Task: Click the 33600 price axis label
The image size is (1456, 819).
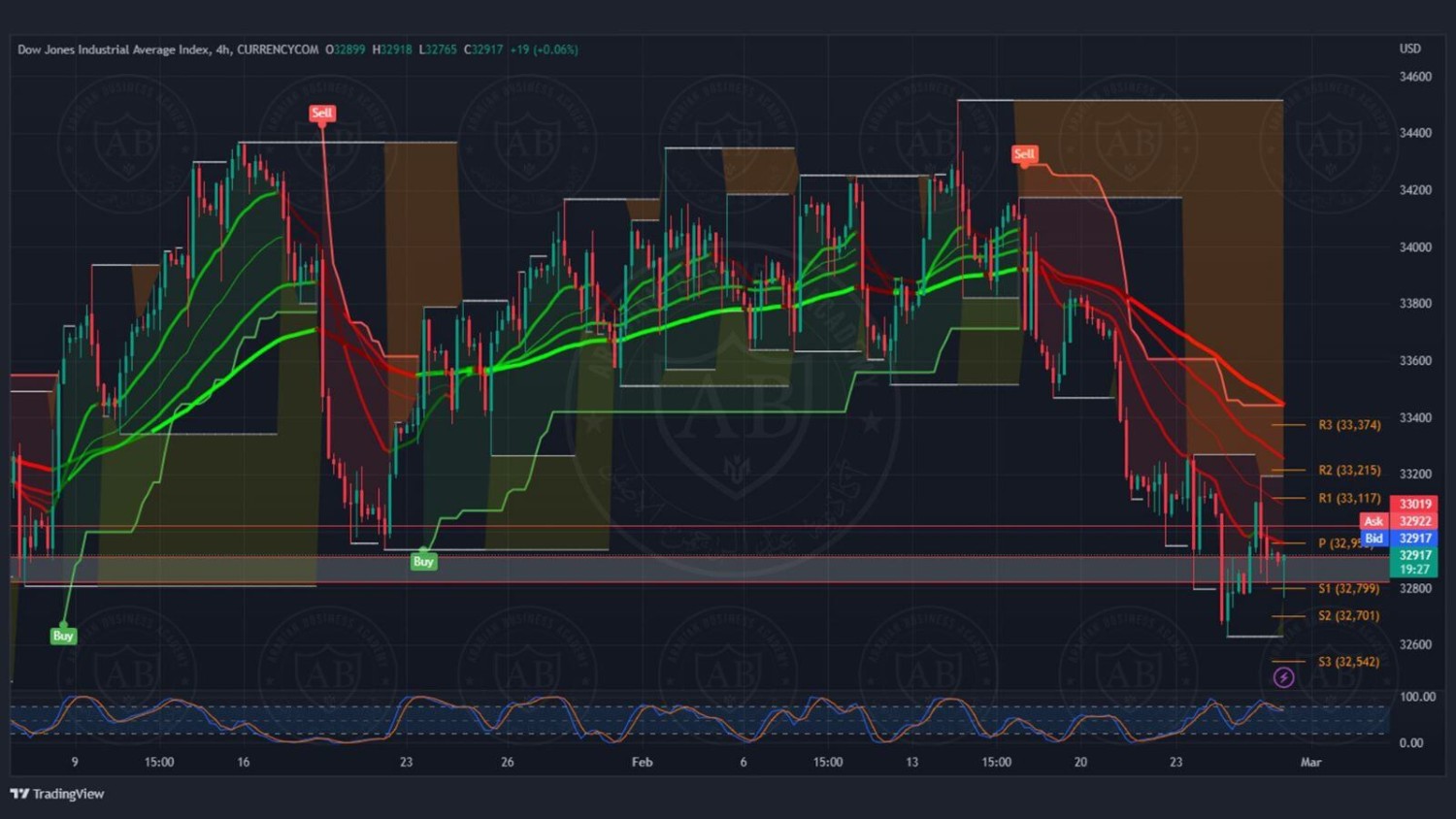Action: coord(1414,361)
